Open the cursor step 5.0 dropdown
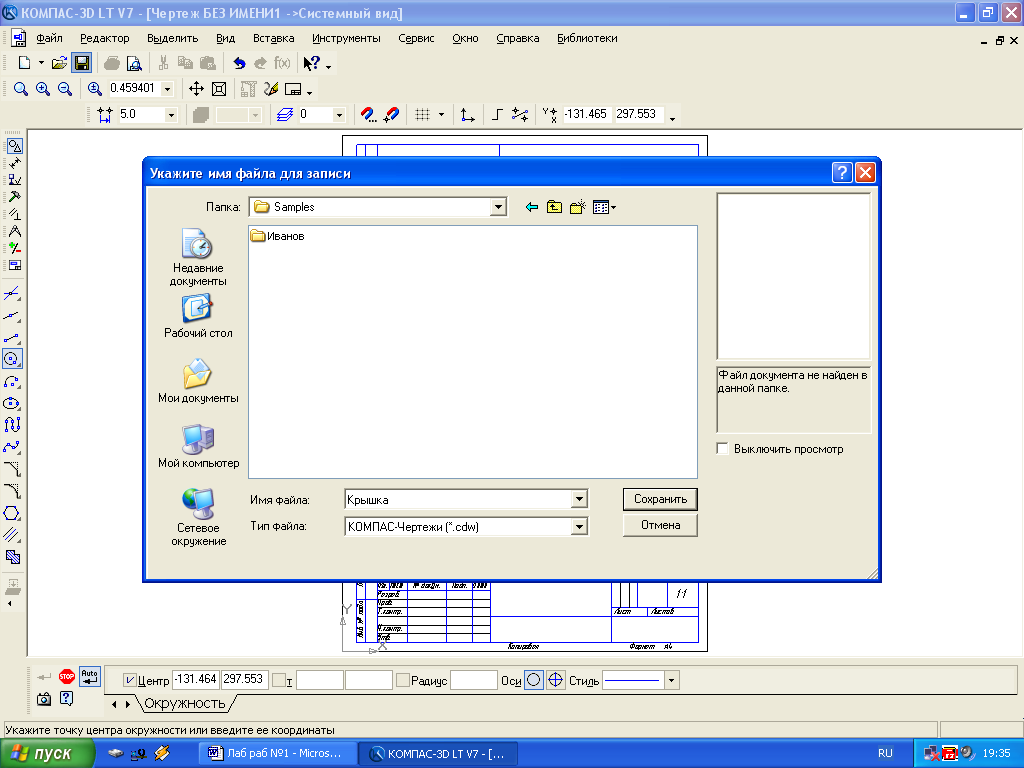1024x768 pixels. point(171,115)
